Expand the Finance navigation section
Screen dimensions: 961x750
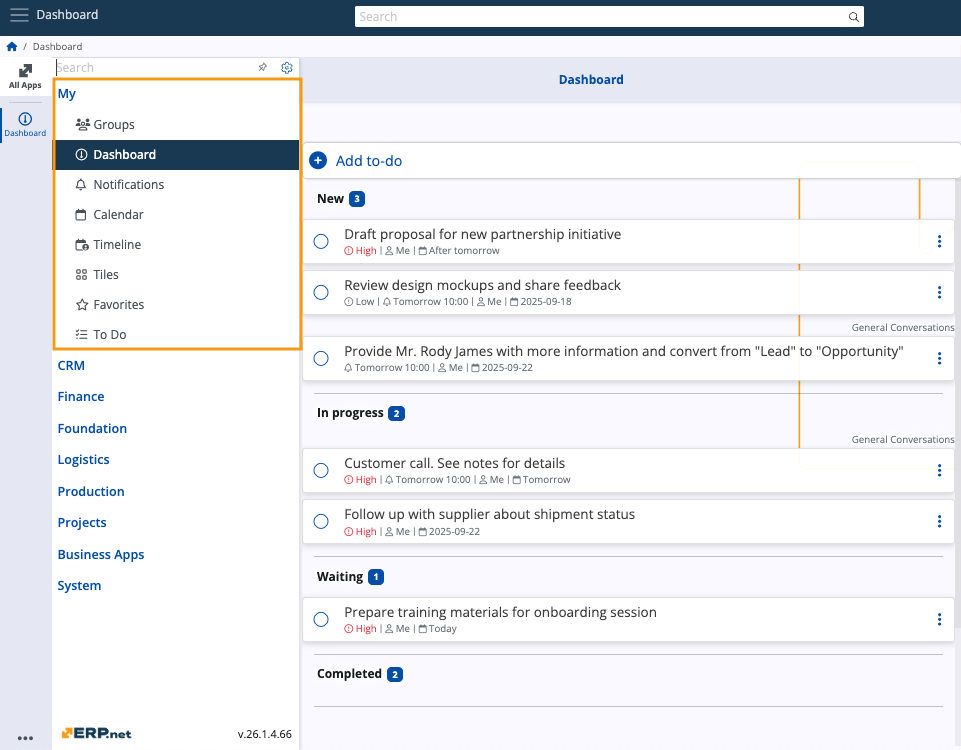pyautogui.click(x=81, y=397)
